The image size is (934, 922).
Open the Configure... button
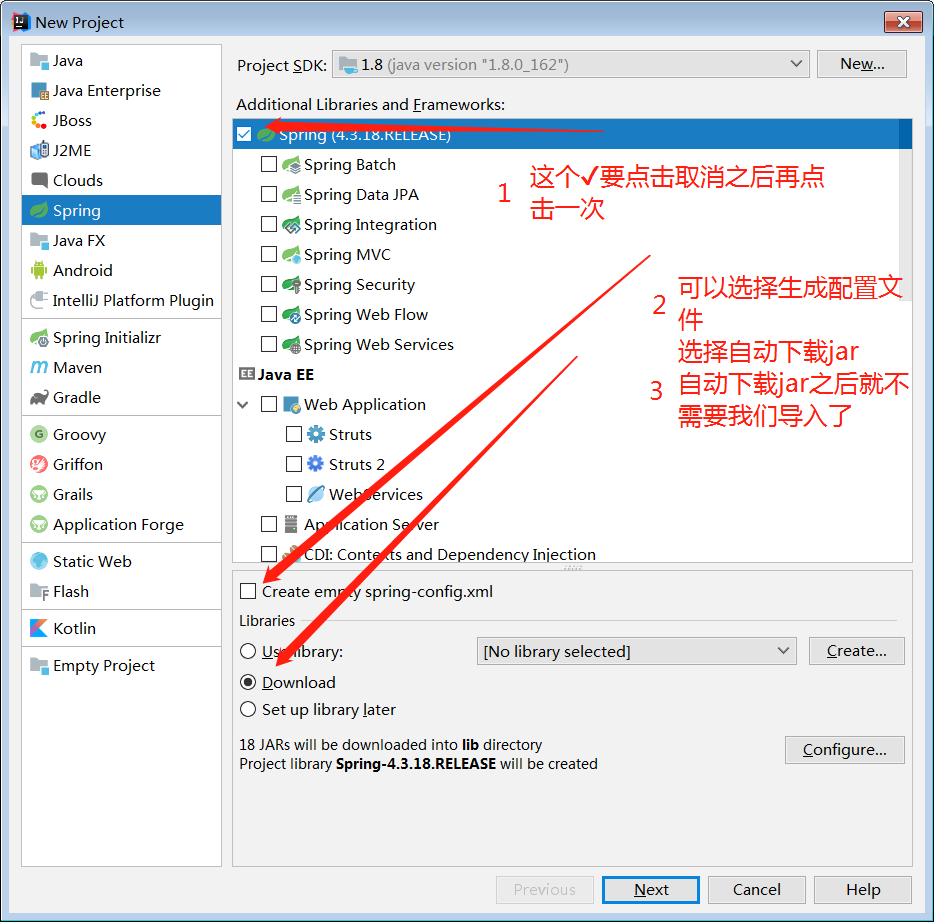845,750
